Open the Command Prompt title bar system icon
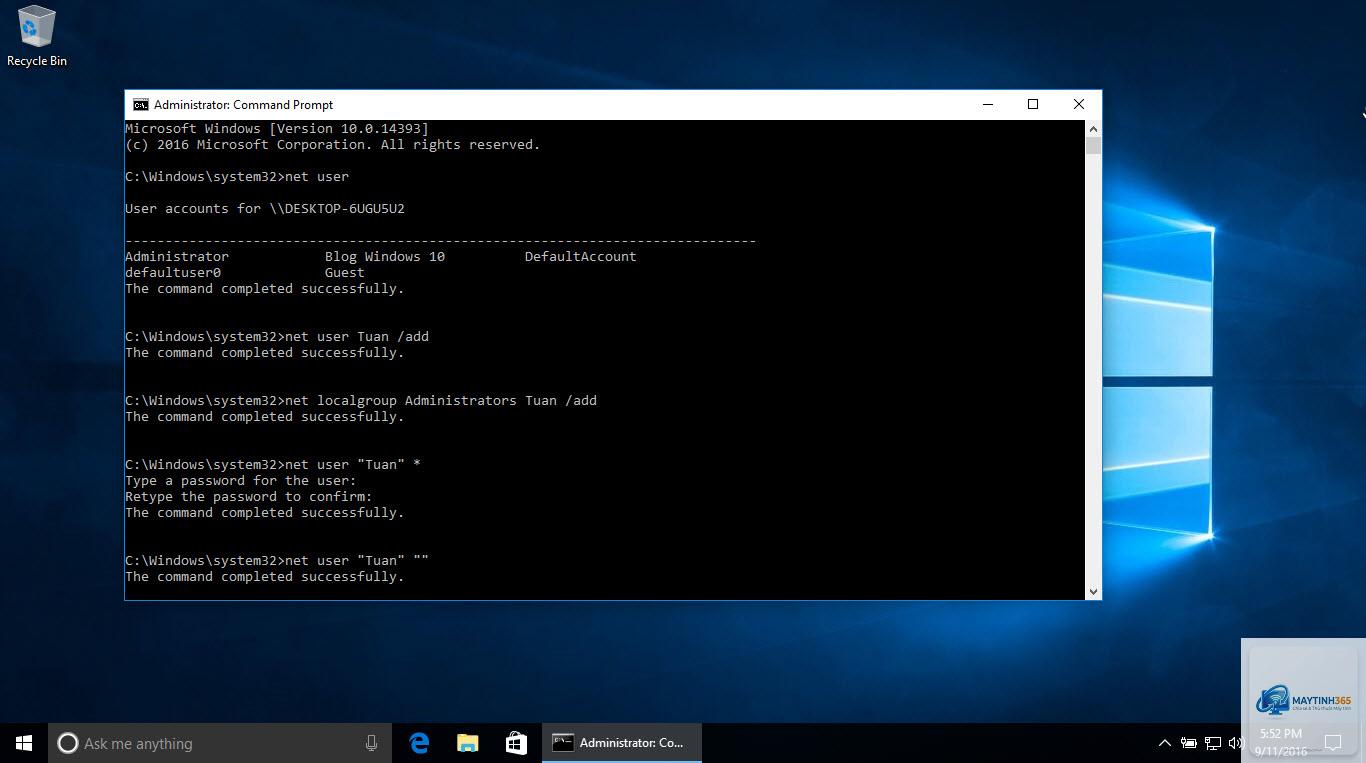This screenshot has height=763, width=1366. [141, 105]
